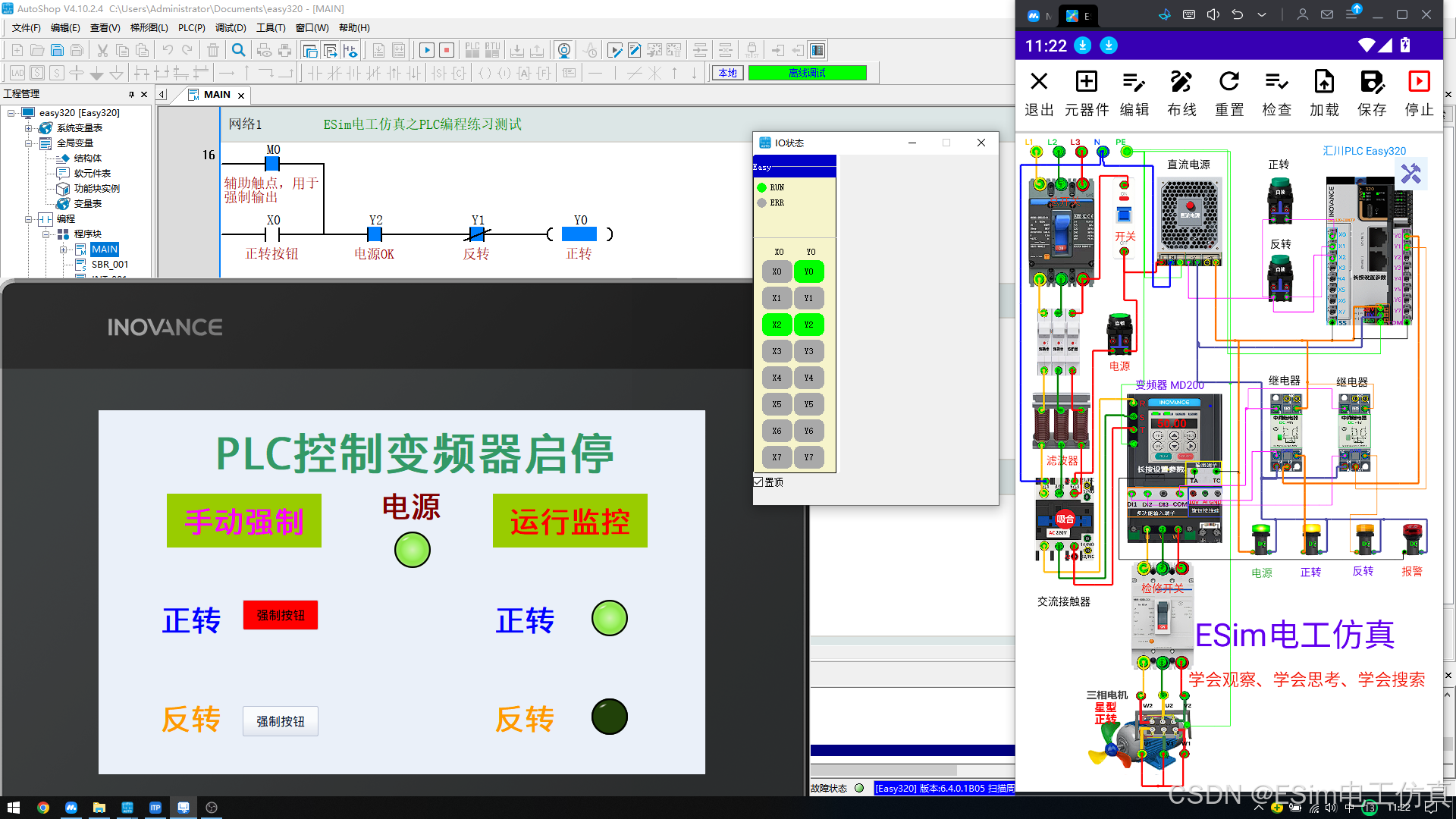
Task: Toggle X3 input in IO status panel
Action: [x=777, y=351]
